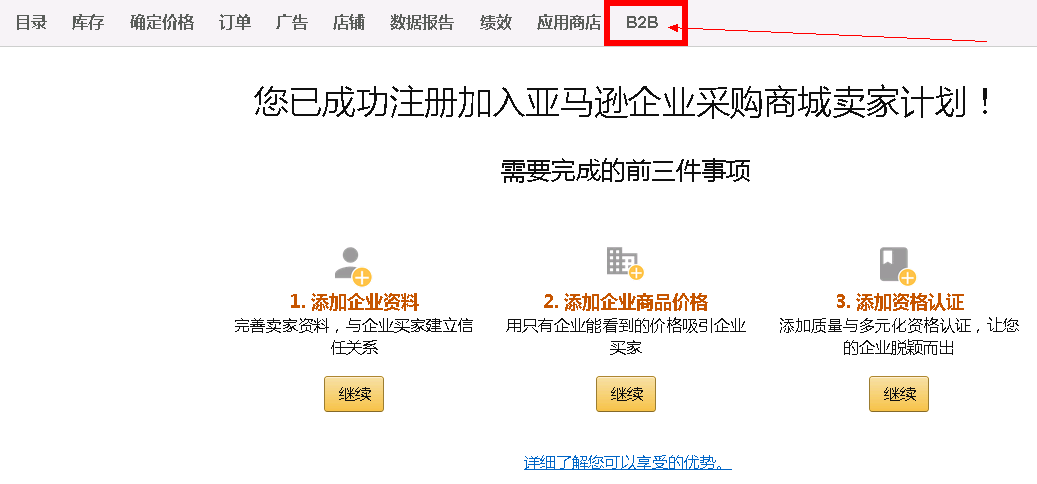Click 继续 under 添加资格认证
Screen dimensions: 1037x484
899,394
